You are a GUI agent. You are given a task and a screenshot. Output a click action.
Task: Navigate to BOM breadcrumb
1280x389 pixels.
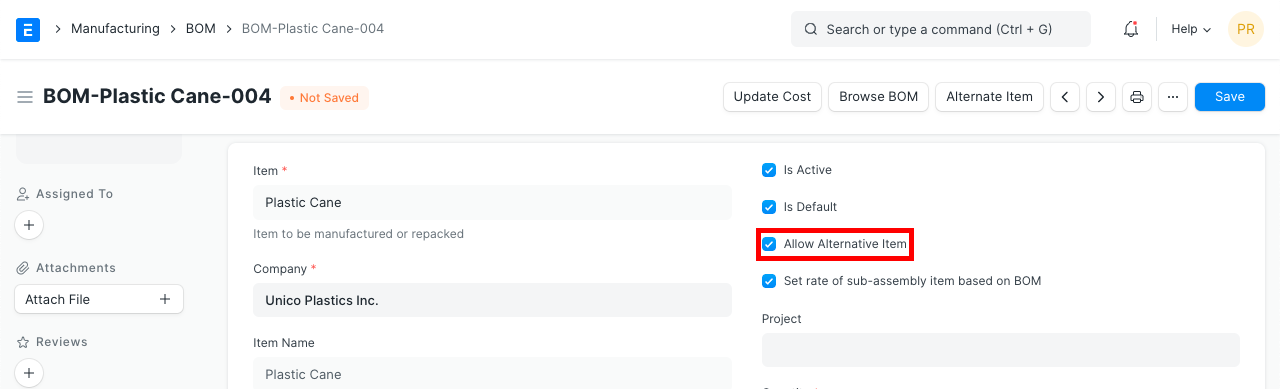[x=201, y=29]
